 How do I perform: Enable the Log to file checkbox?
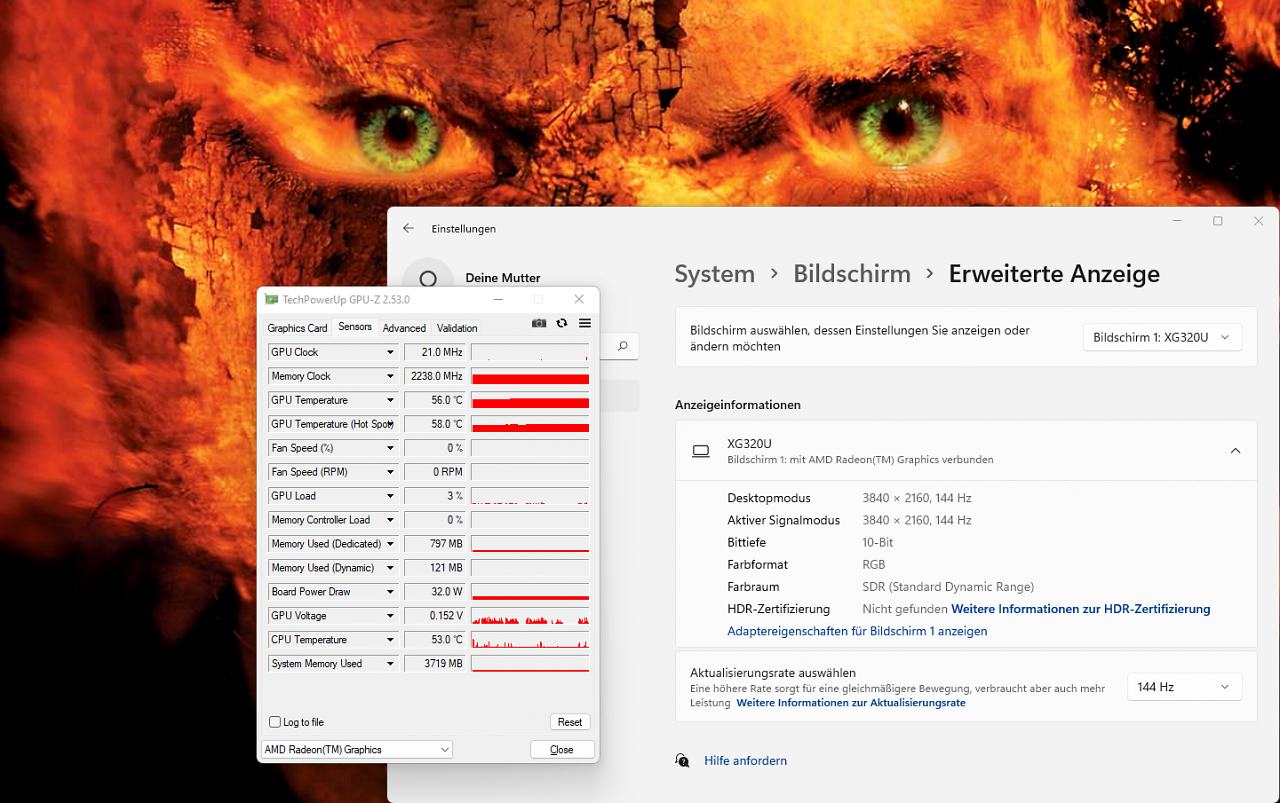(x=275, y=722)
